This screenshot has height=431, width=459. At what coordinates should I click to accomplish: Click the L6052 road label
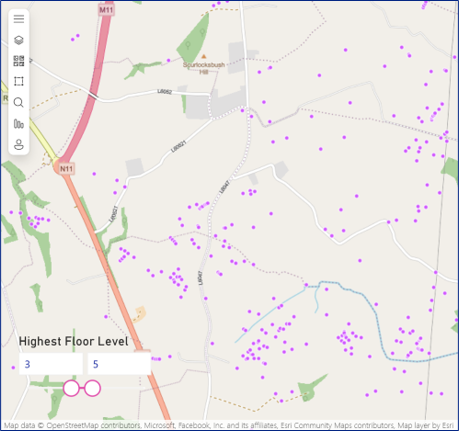165,91
